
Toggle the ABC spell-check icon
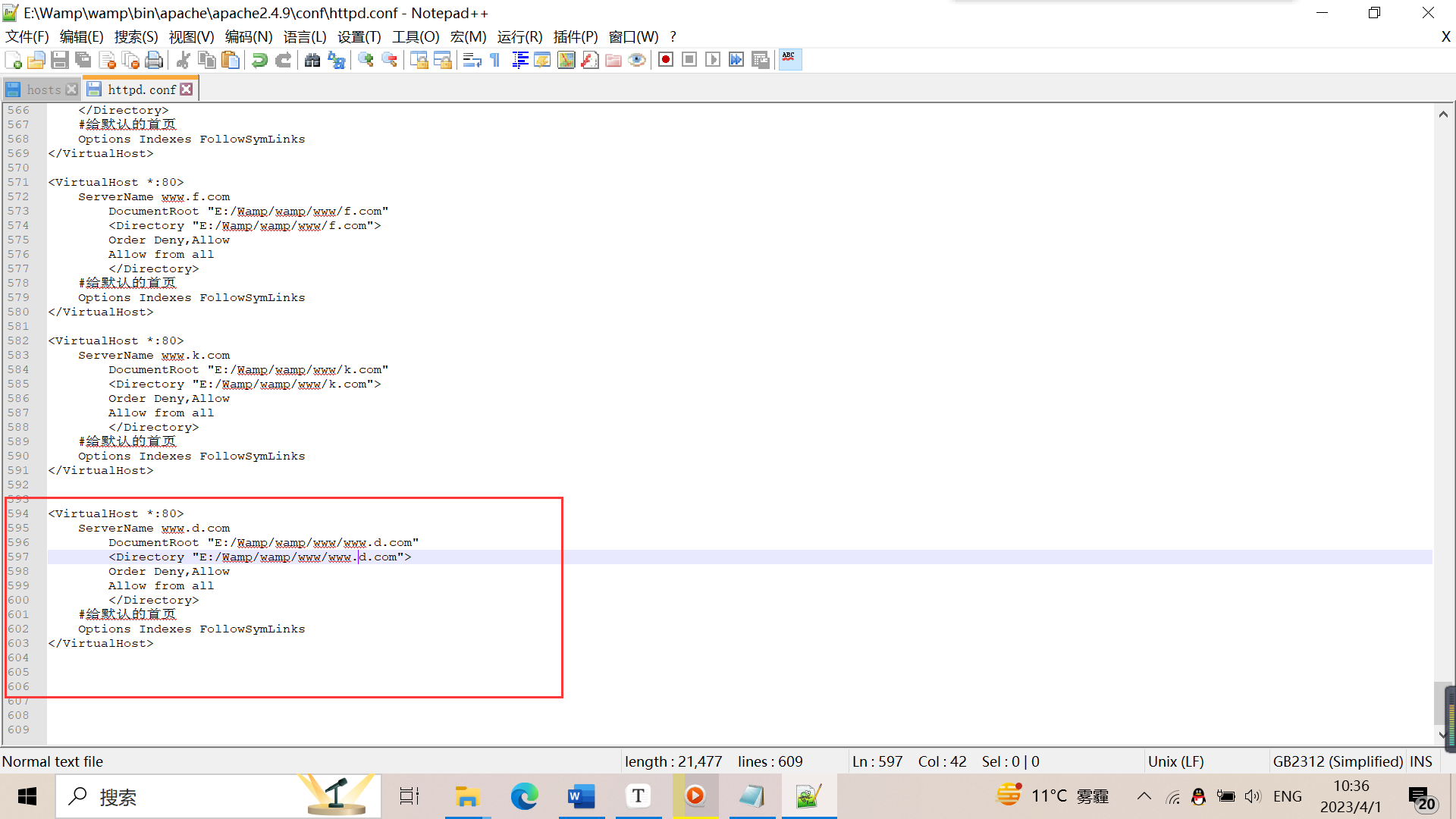coord(789,60)
